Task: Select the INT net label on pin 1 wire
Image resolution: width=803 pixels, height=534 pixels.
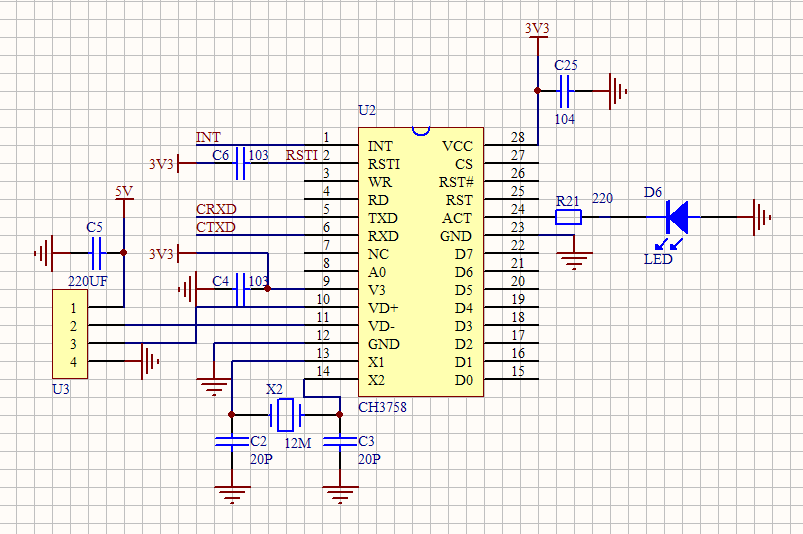Action: pos(208,137)
